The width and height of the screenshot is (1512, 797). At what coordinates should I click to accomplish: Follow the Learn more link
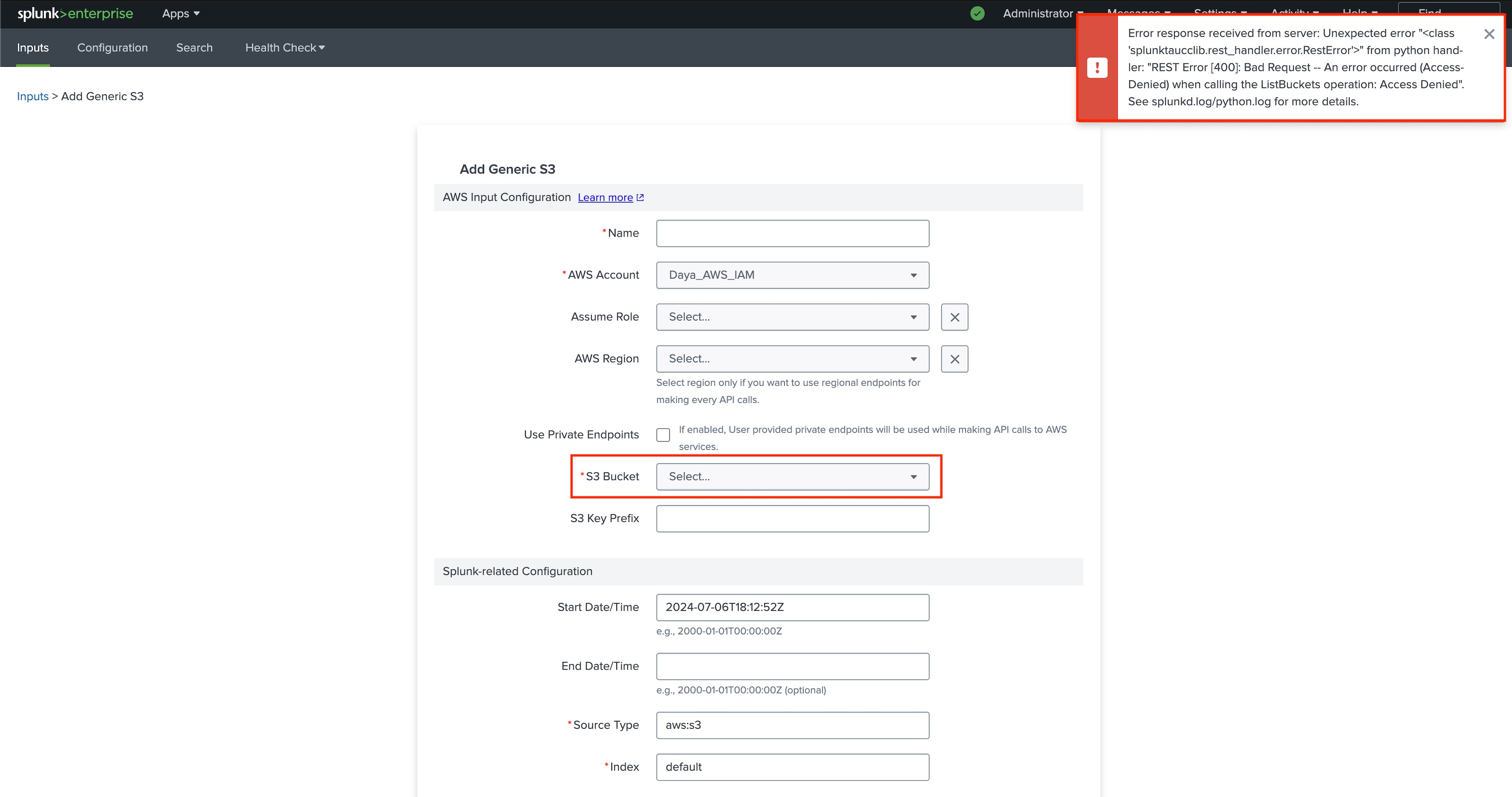click(x=605, y=198)
